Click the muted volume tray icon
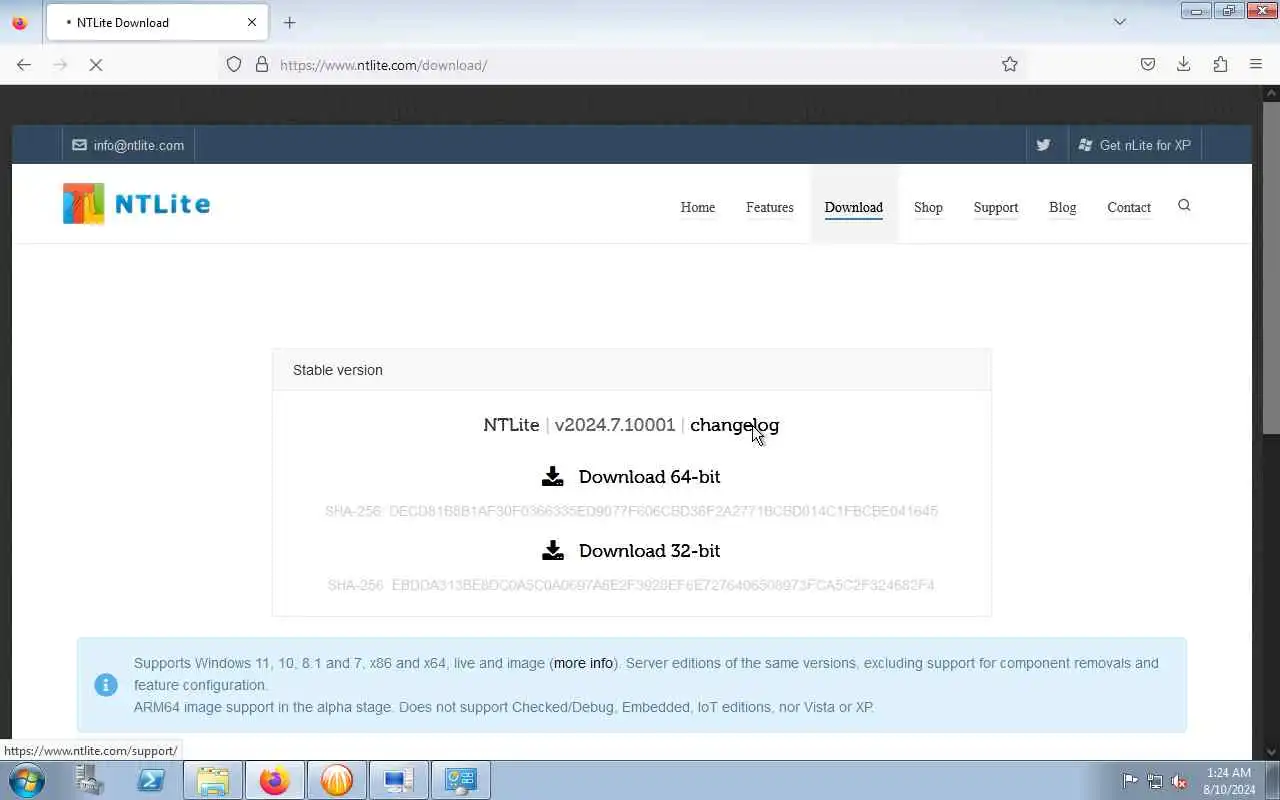Screen dimensions: 1280x800 (x=1180, y=781)
